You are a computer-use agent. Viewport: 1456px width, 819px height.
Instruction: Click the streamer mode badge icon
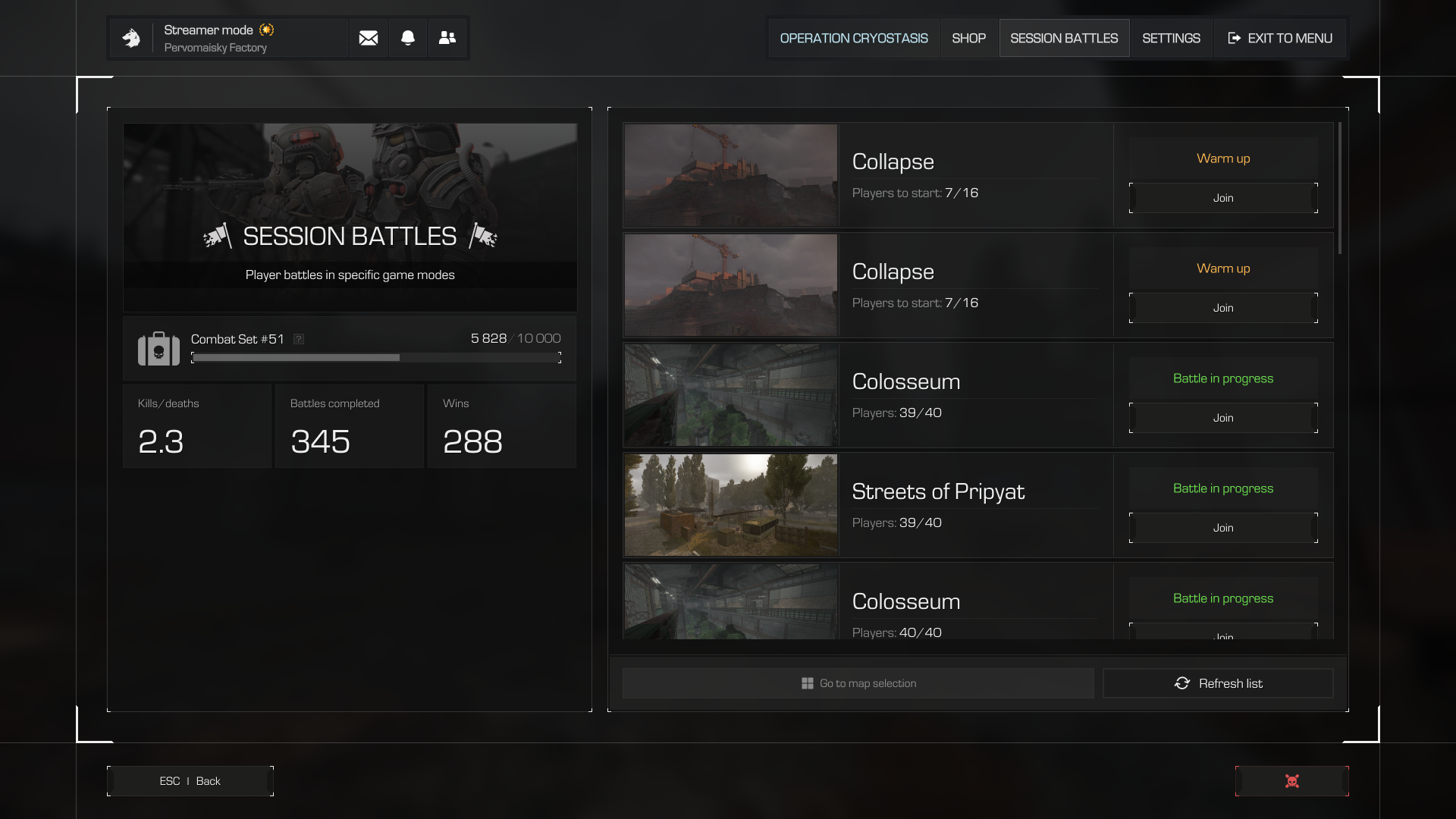266,30
